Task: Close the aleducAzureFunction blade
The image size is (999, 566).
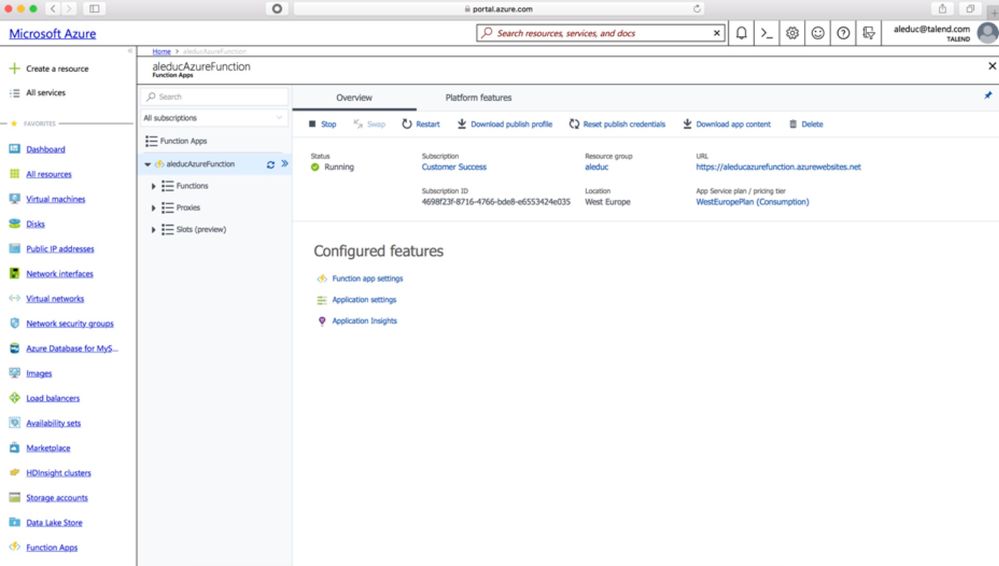Action: (992, 66)
